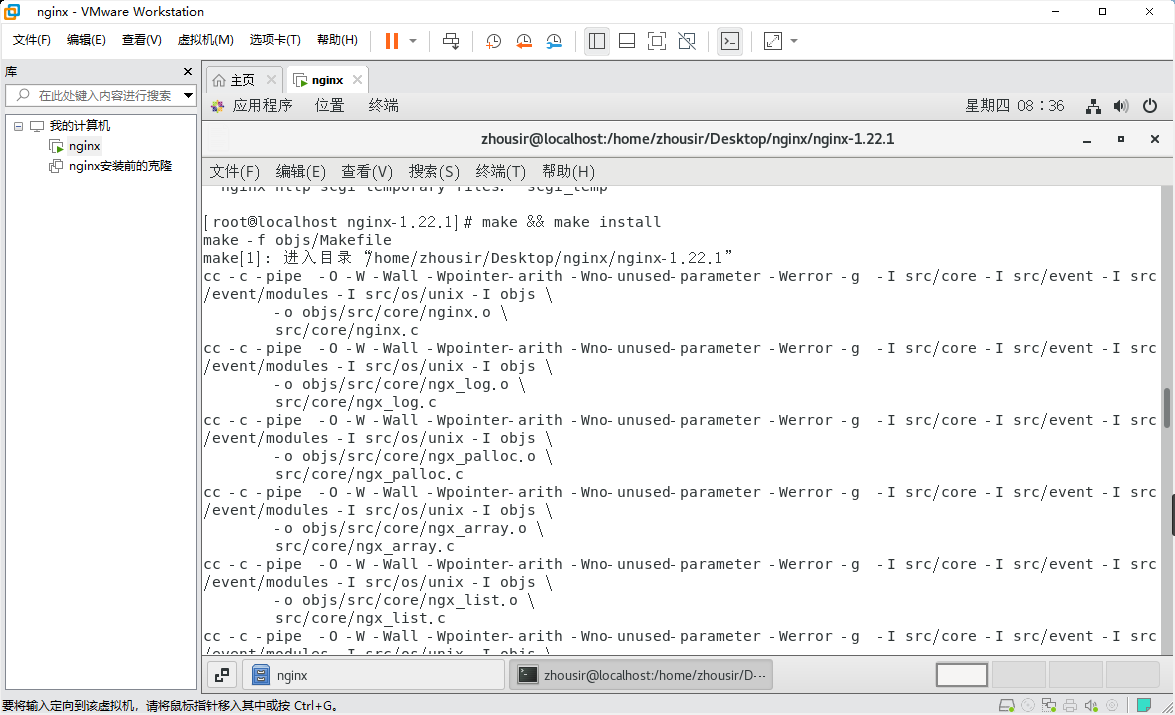The width and height of the screenshot is (1175, 715).
Task: Click the stretch guest display icon
Action: coord(773,41)
